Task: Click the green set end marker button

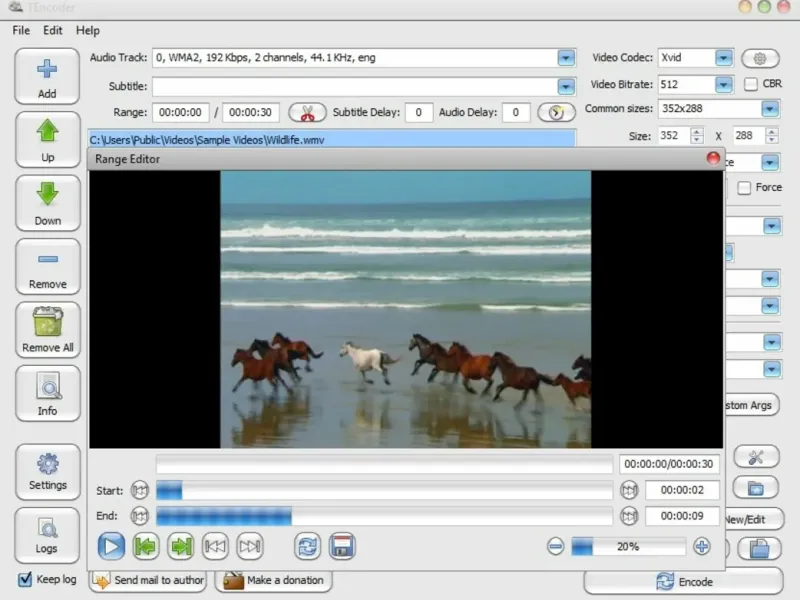Action: pyautogui.click(x=181, y=546)
